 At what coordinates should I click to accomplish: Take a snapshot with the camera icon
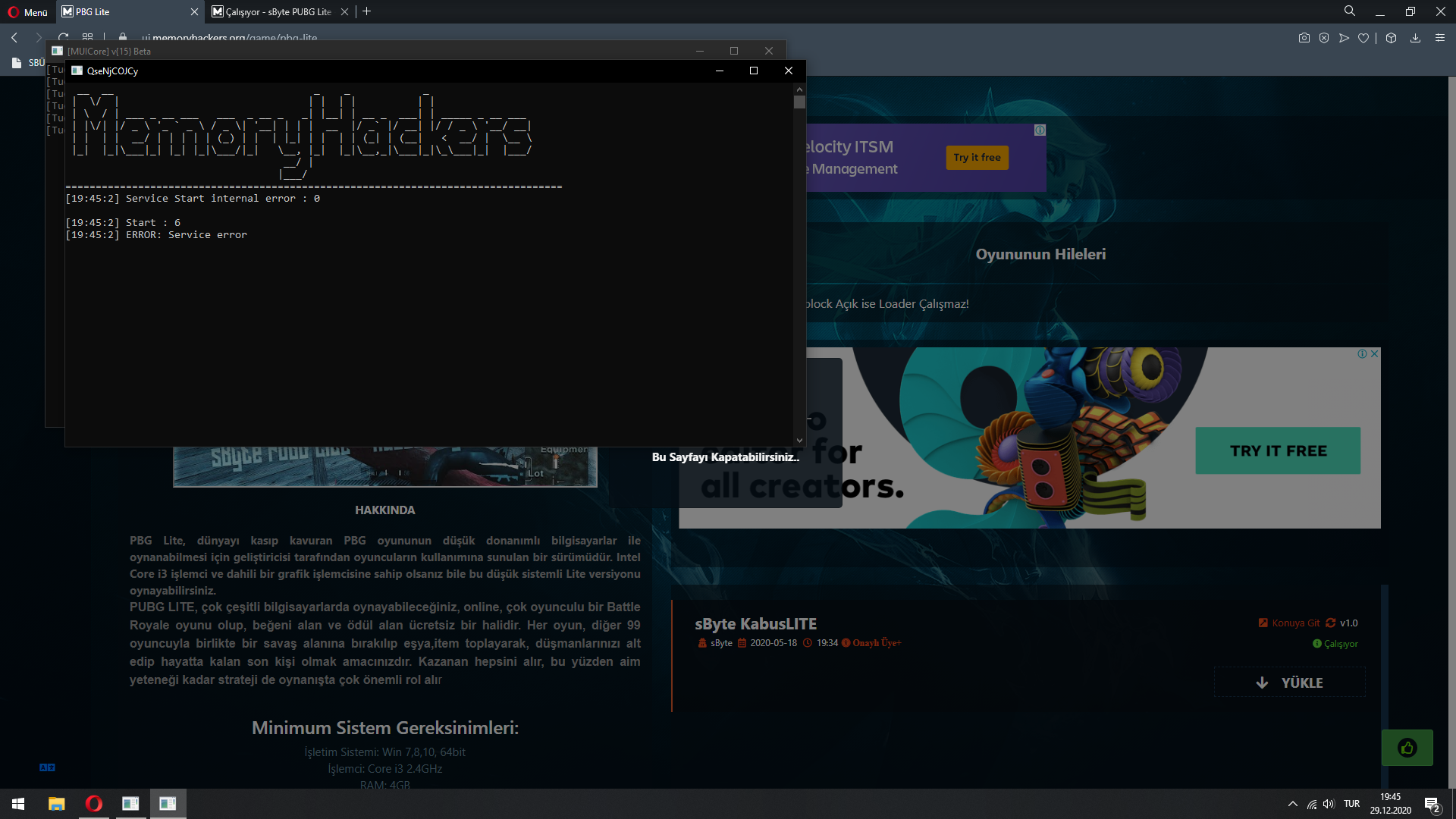click(1304, 38)
